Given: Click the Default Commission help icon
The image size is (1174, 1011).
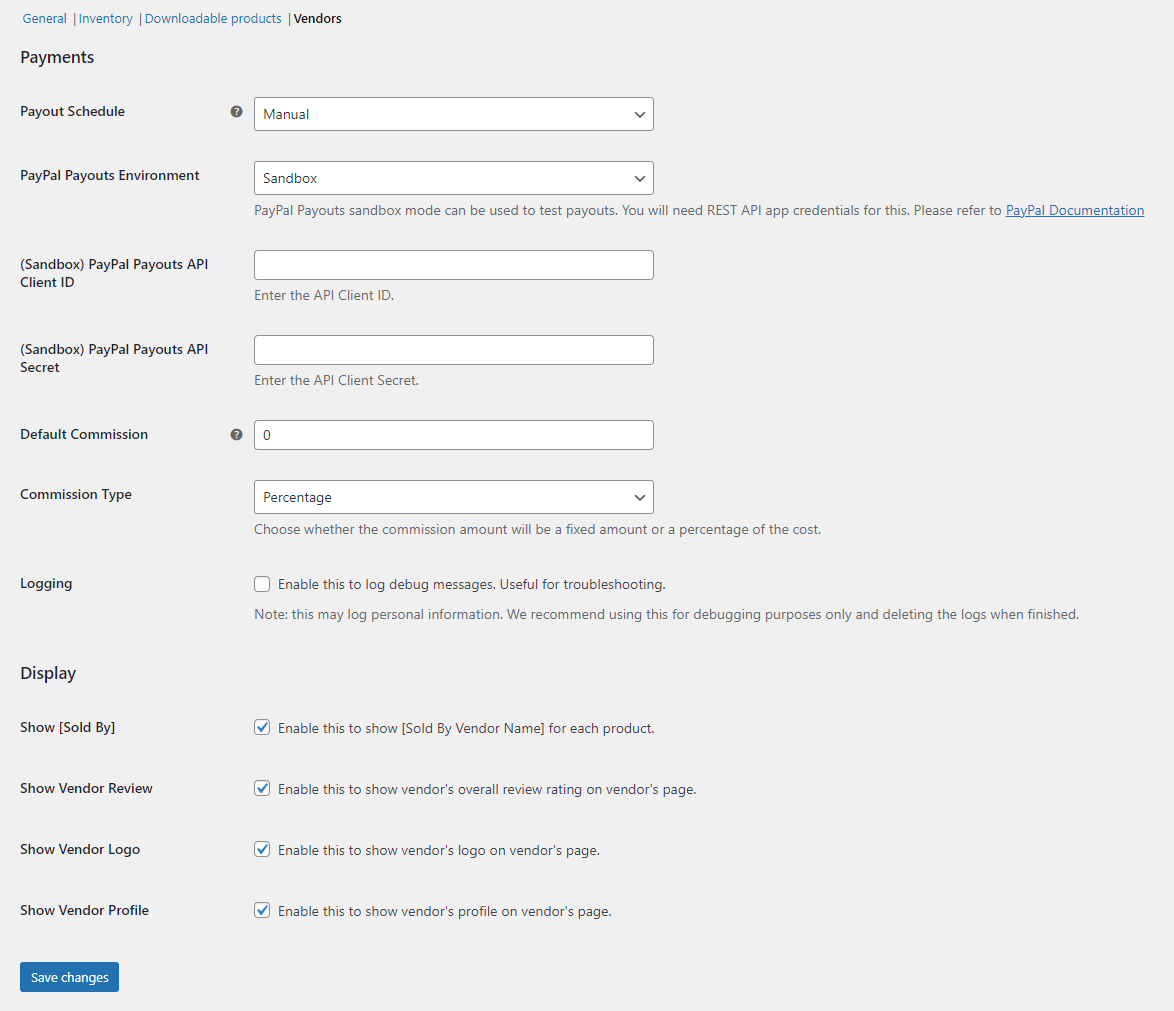Looking at the screenshot, I should pyautogui.click(x=237, y=434).
